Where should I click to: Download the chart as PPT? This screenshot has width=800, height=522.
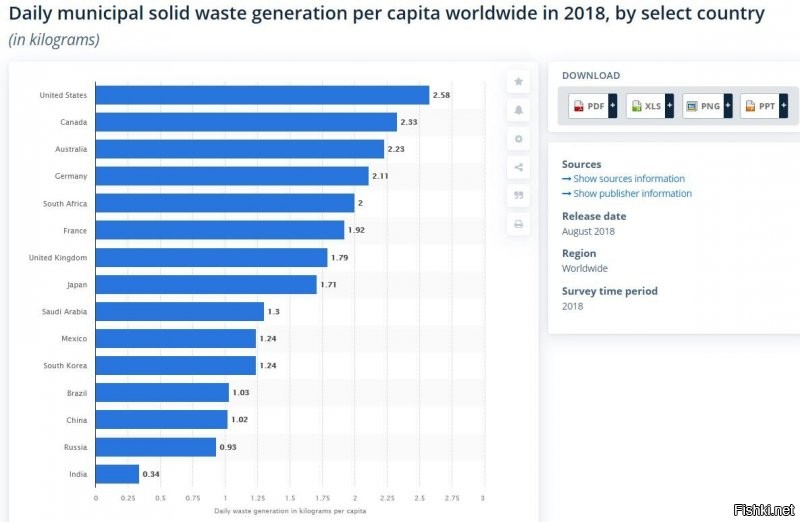(760, 106)
